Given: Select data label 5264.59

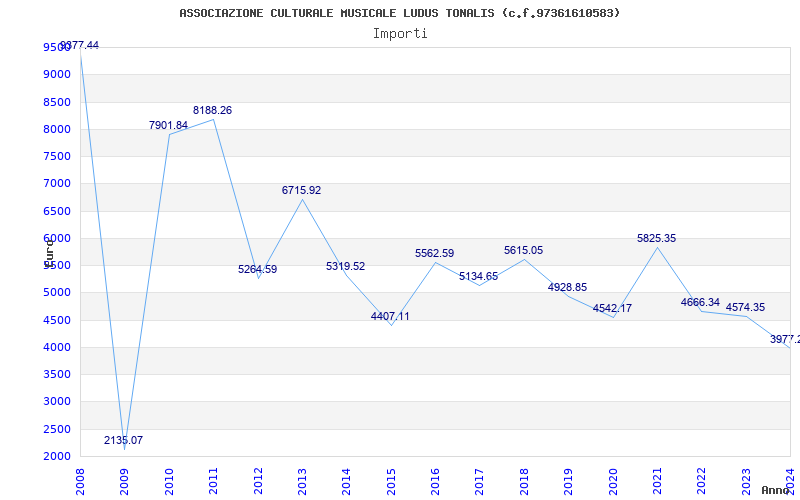Looking at the screenshot, I should pos(258,269).
